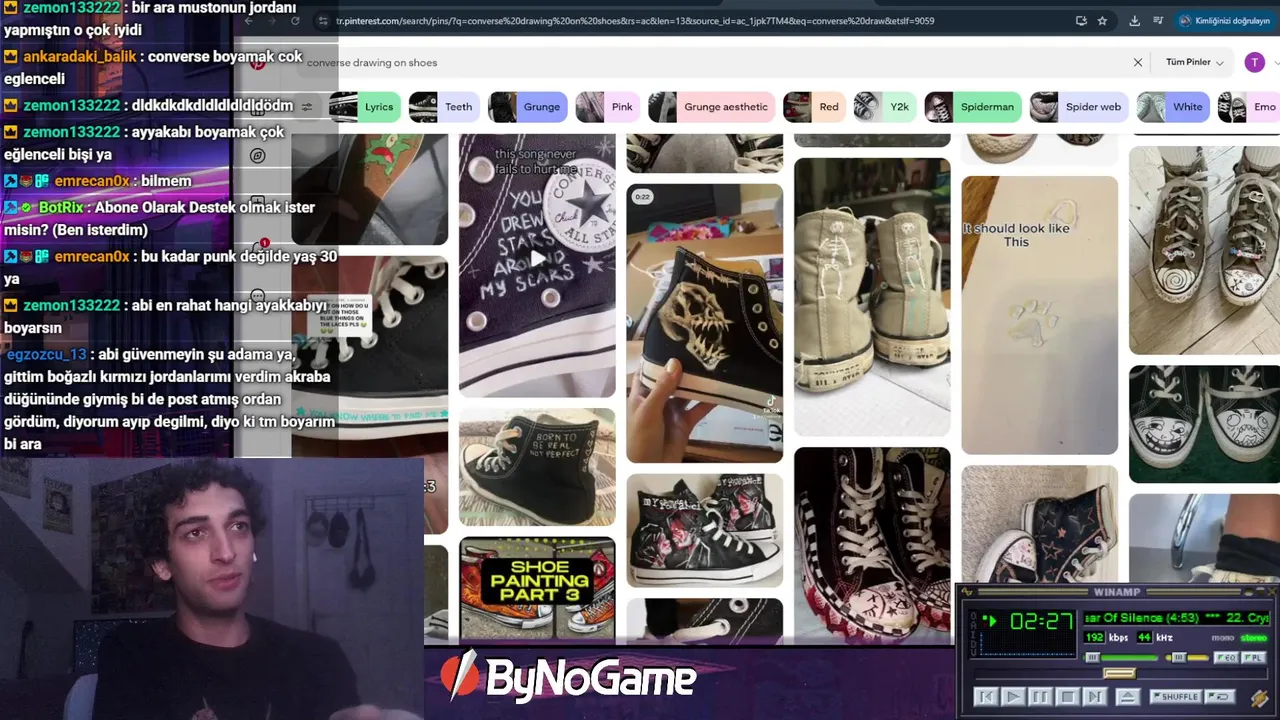
Task: Stop playback in Winamp
Action: coord(1067,697)
